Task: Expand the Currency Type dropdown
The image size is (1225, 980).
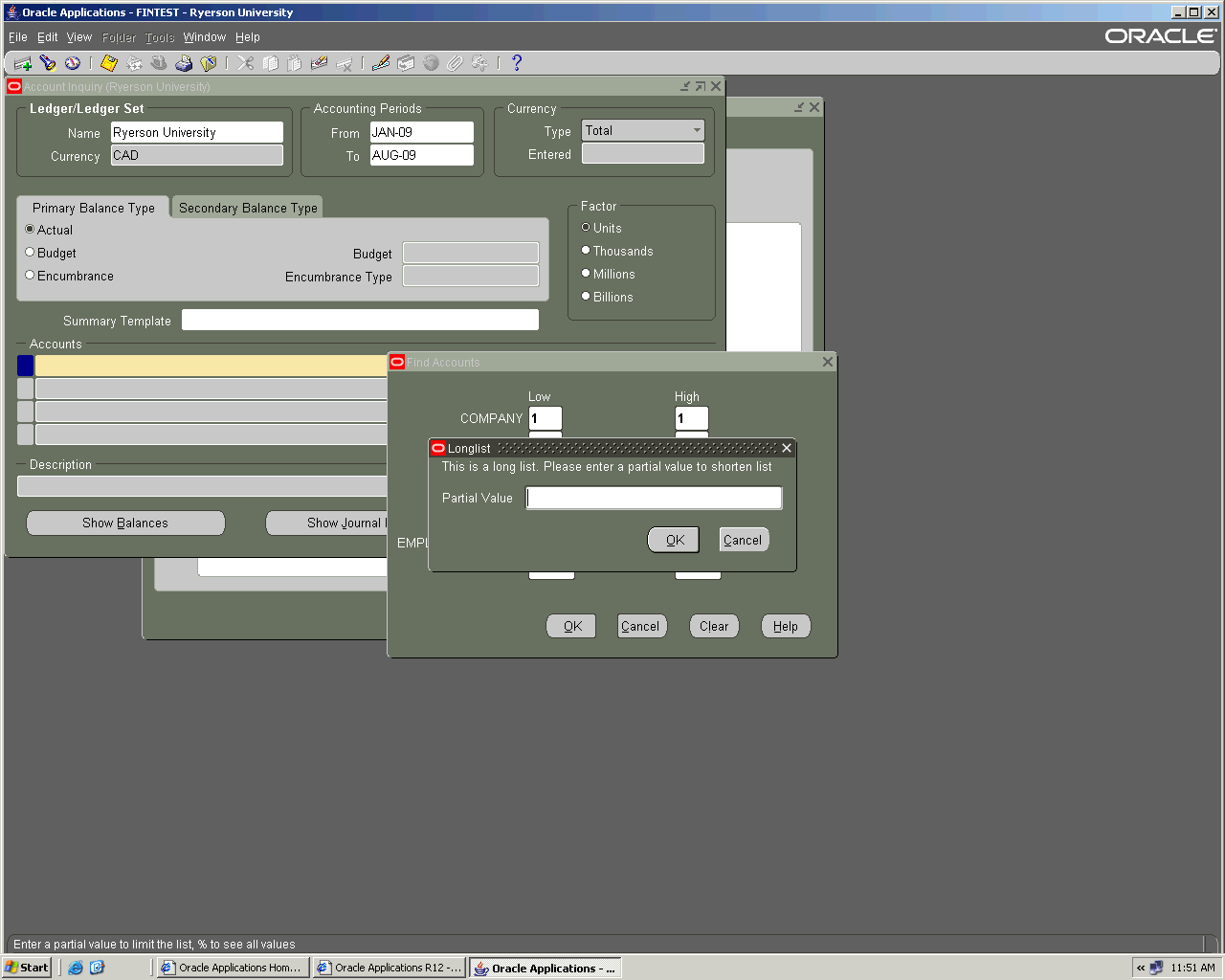Action: (696, 130)
